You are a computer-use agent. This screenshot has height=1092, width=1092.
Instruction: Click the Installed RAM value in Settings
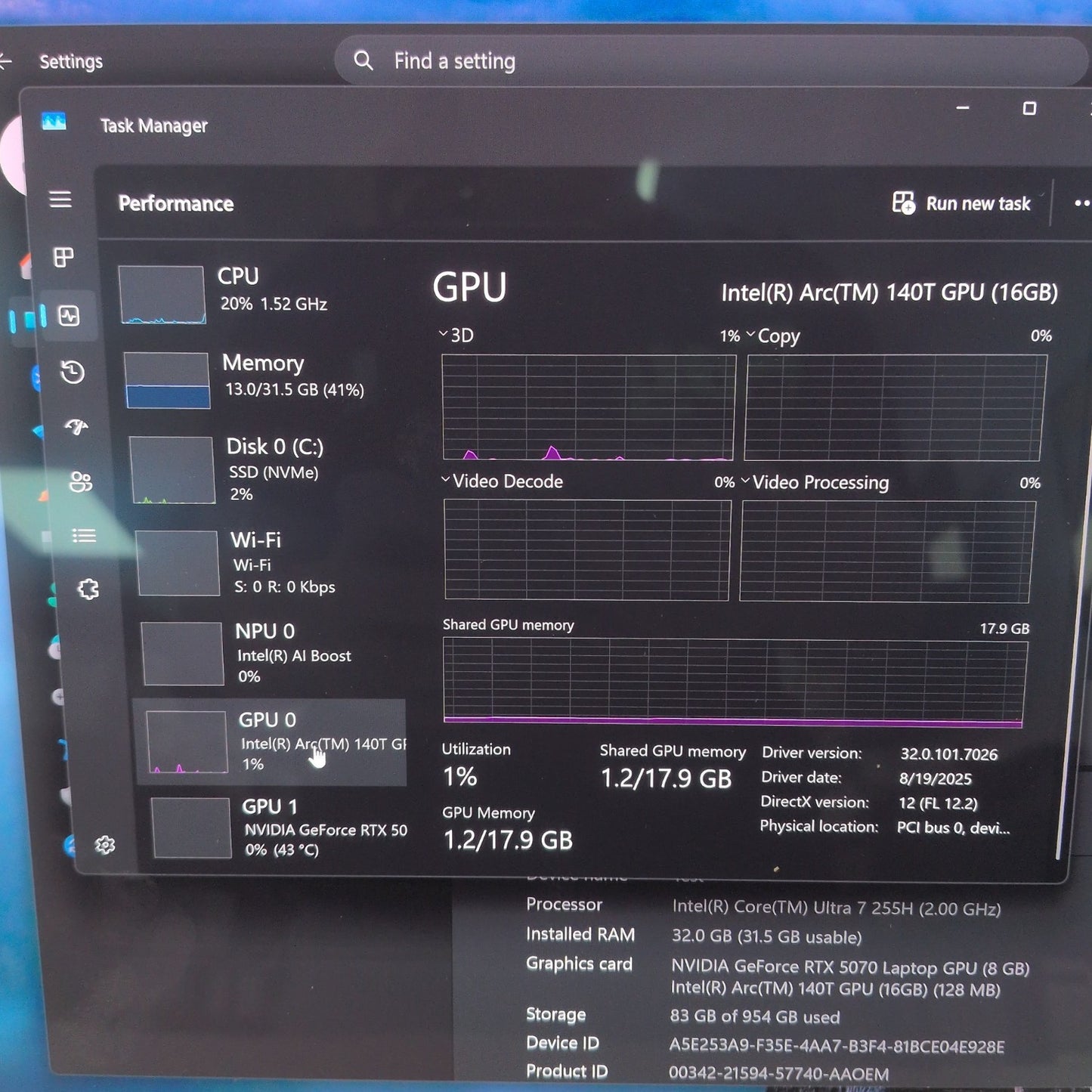click(x=766, y=936)
